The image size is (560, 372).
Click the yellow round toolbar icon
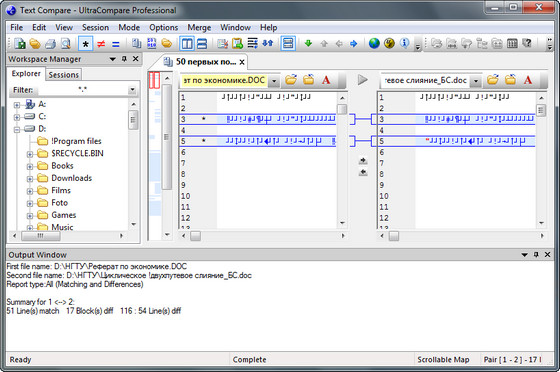pyautogui.click(x=389, y=44)
